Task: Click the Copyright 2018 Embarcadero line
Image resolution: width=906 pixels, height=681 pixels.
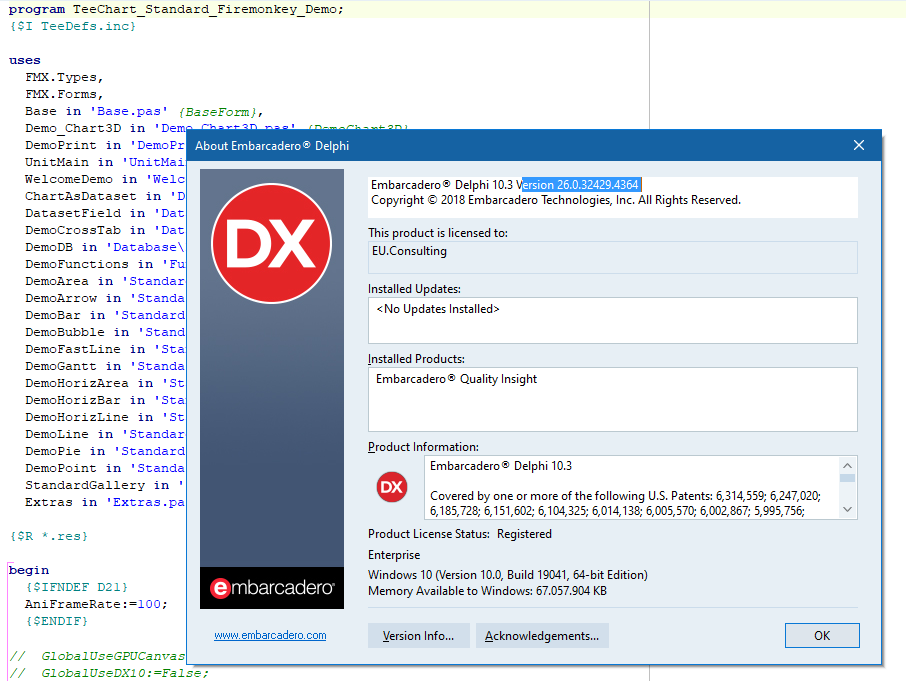Action: coord(555,200)
